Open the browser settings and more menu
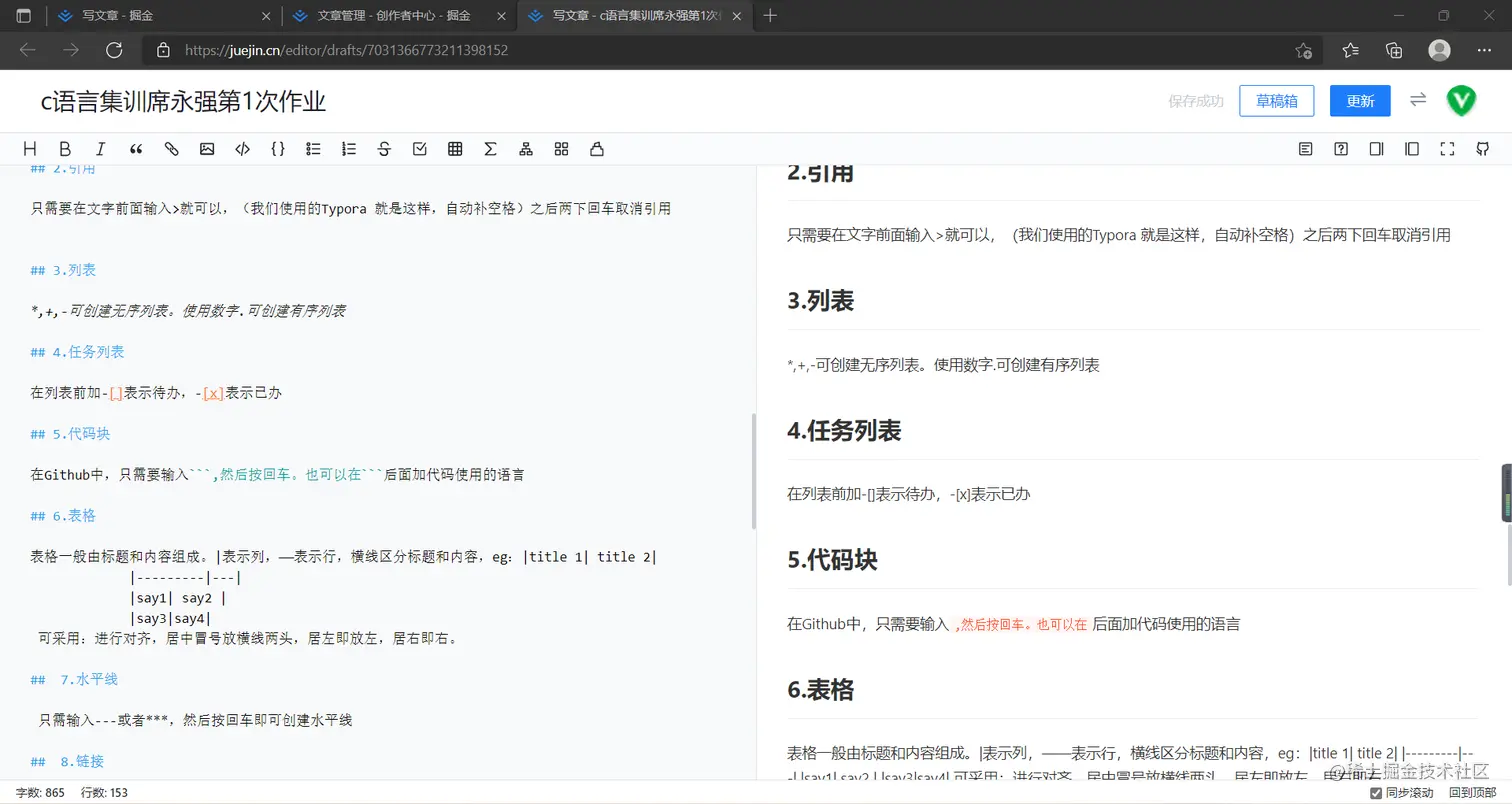The width and height of the screenshot is (1512, 804). click(1483, 50)
